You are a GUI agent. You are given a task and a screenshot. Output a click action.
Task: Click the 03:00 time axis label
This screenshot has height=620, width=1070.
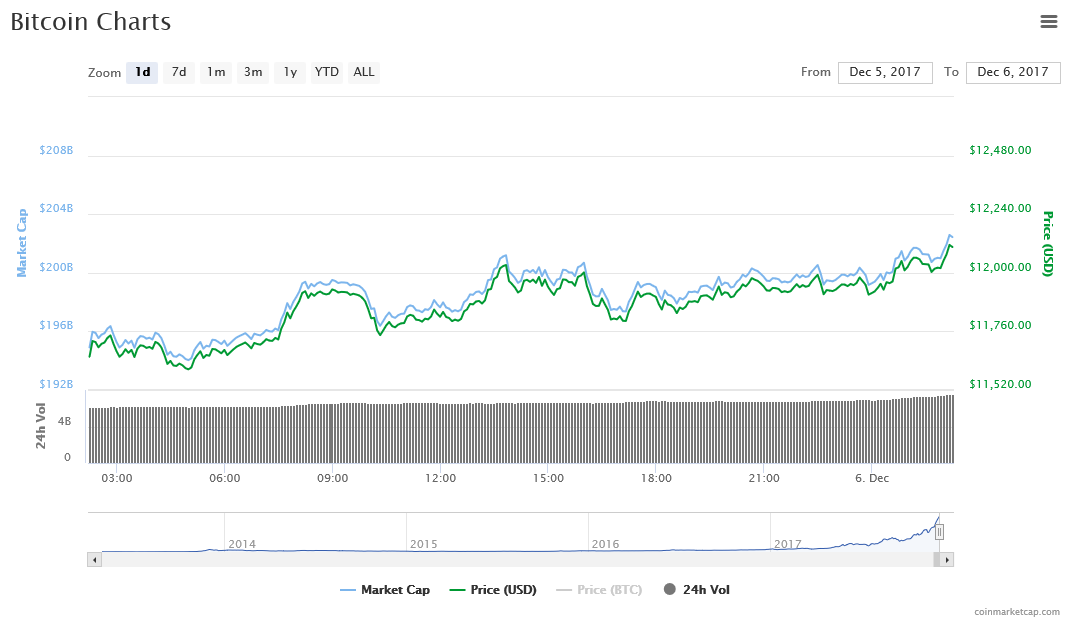117,478
